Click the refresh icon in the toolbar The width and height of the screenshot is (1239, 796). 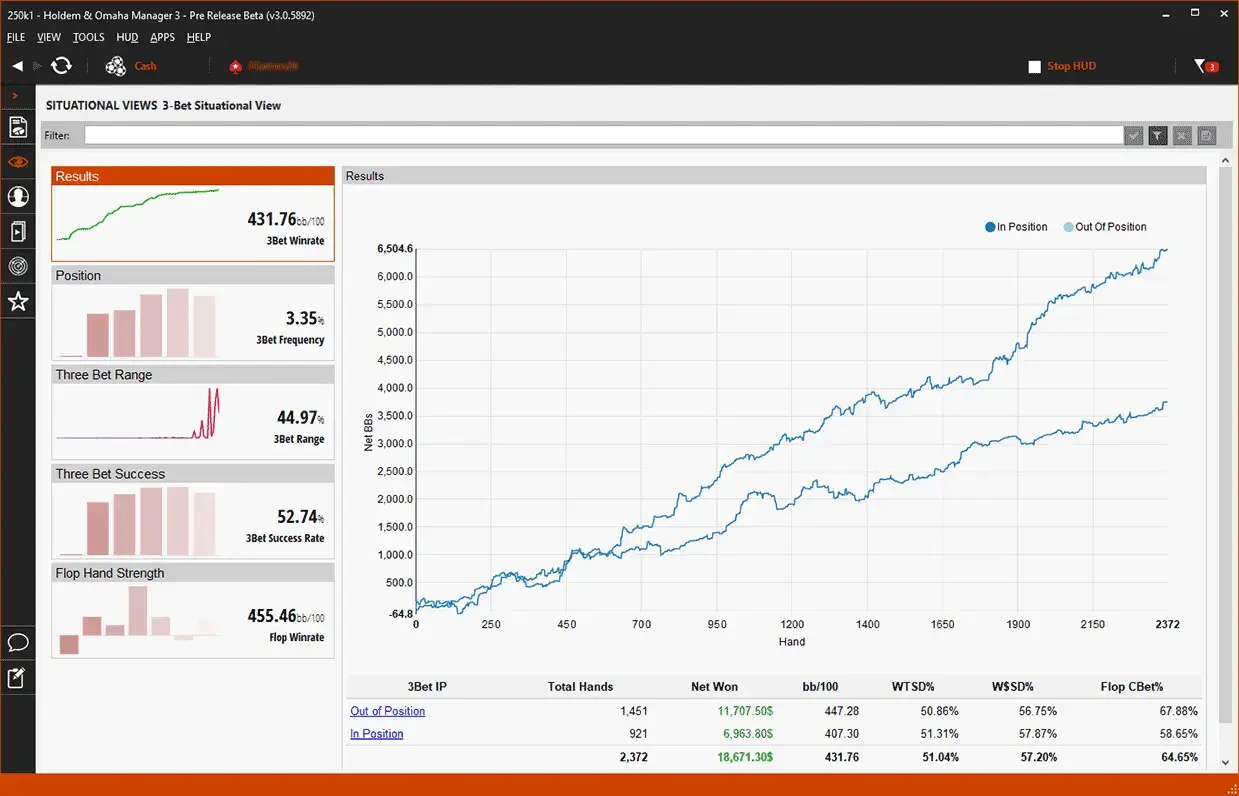tap(61, 65)
